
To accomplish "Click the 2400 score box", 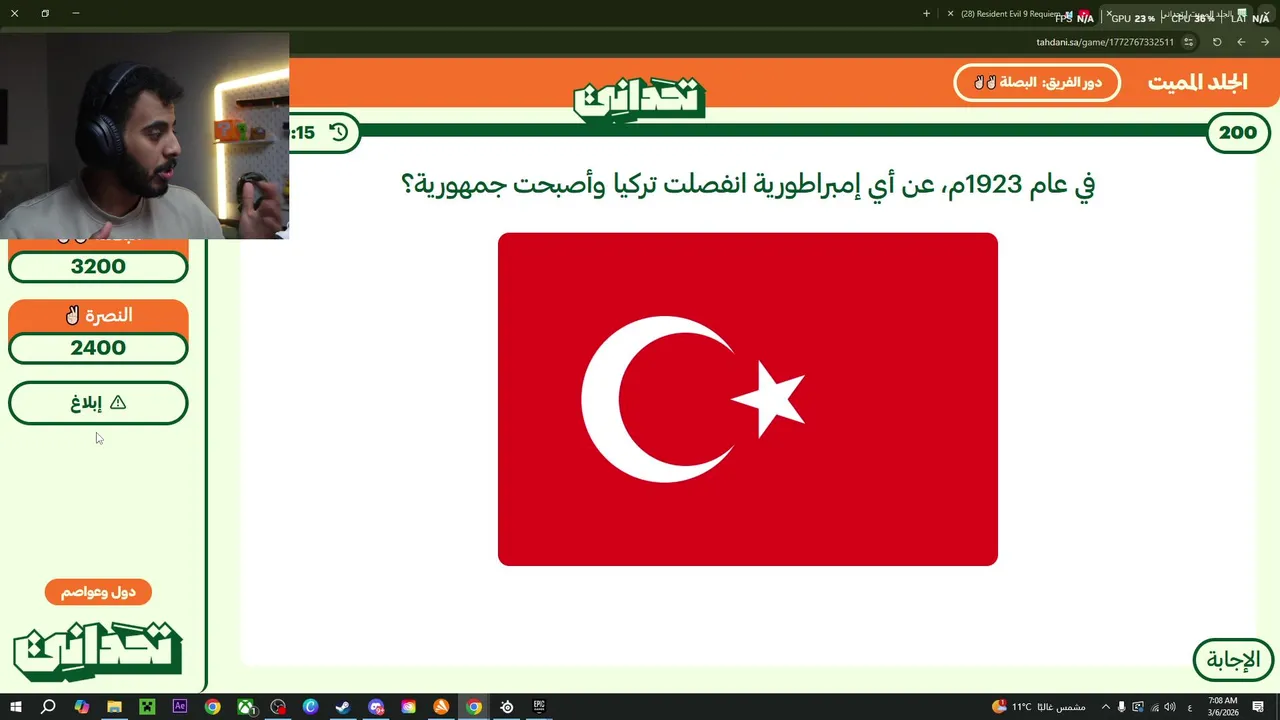I will tap(98, 348).
